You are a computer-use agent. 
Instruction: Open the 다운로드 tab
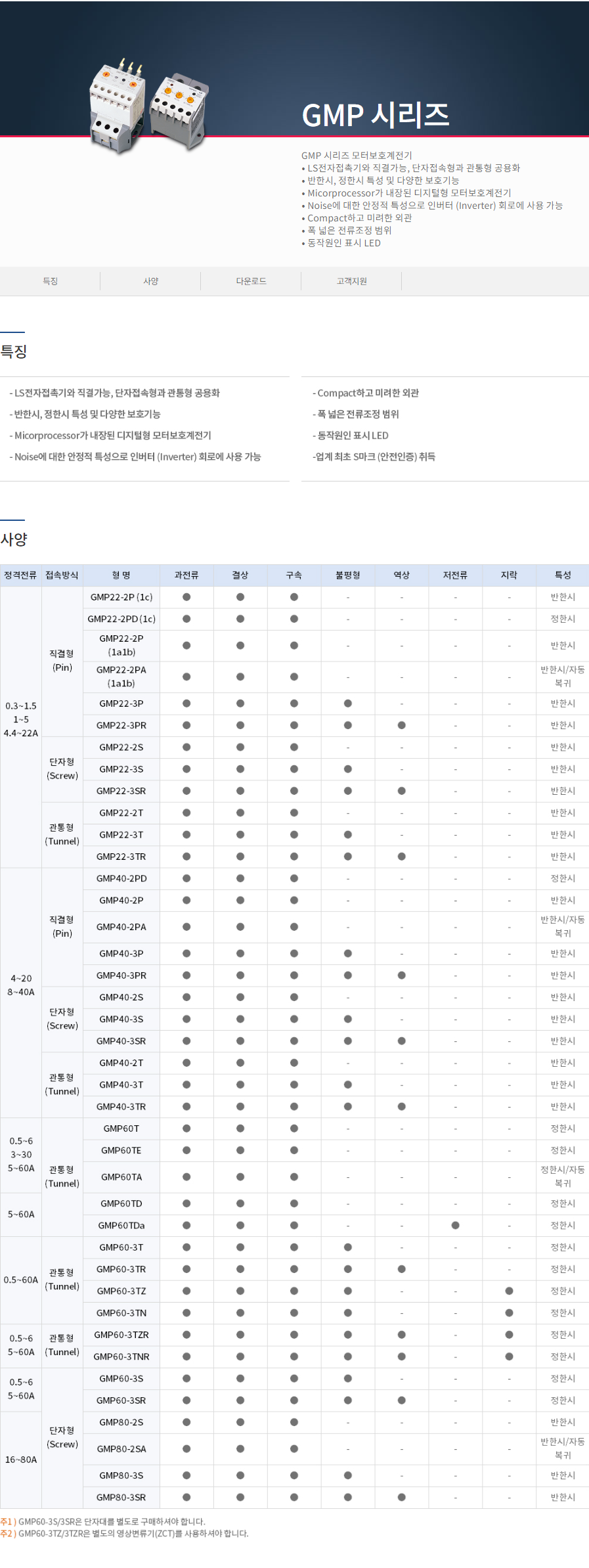(251, 281)
